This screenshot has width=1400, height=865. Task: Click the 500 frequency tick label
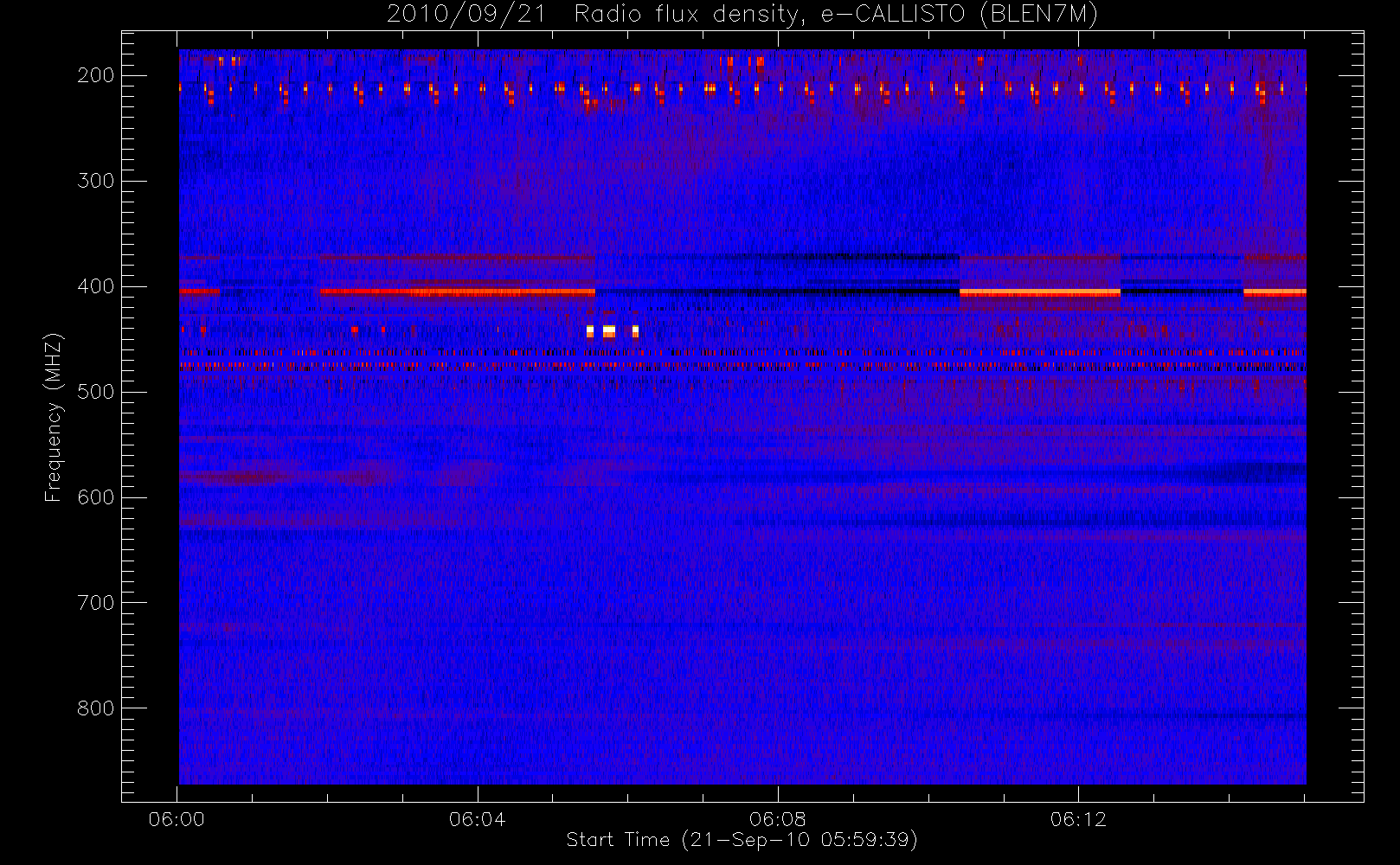pos(95,392)
